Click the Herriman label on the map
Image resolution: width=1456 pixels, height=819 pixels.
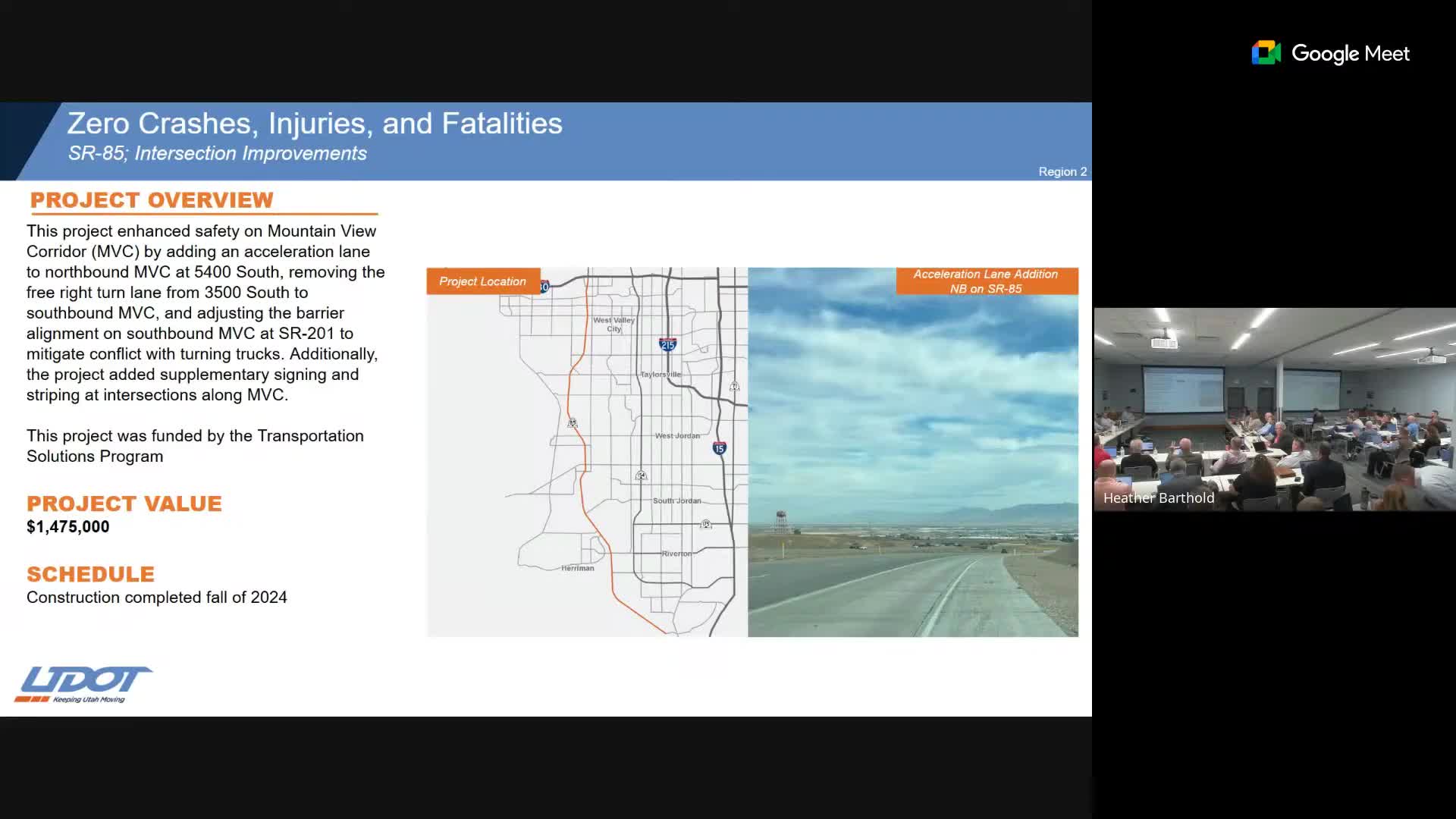pyautogui.click(x=578, y=568)
